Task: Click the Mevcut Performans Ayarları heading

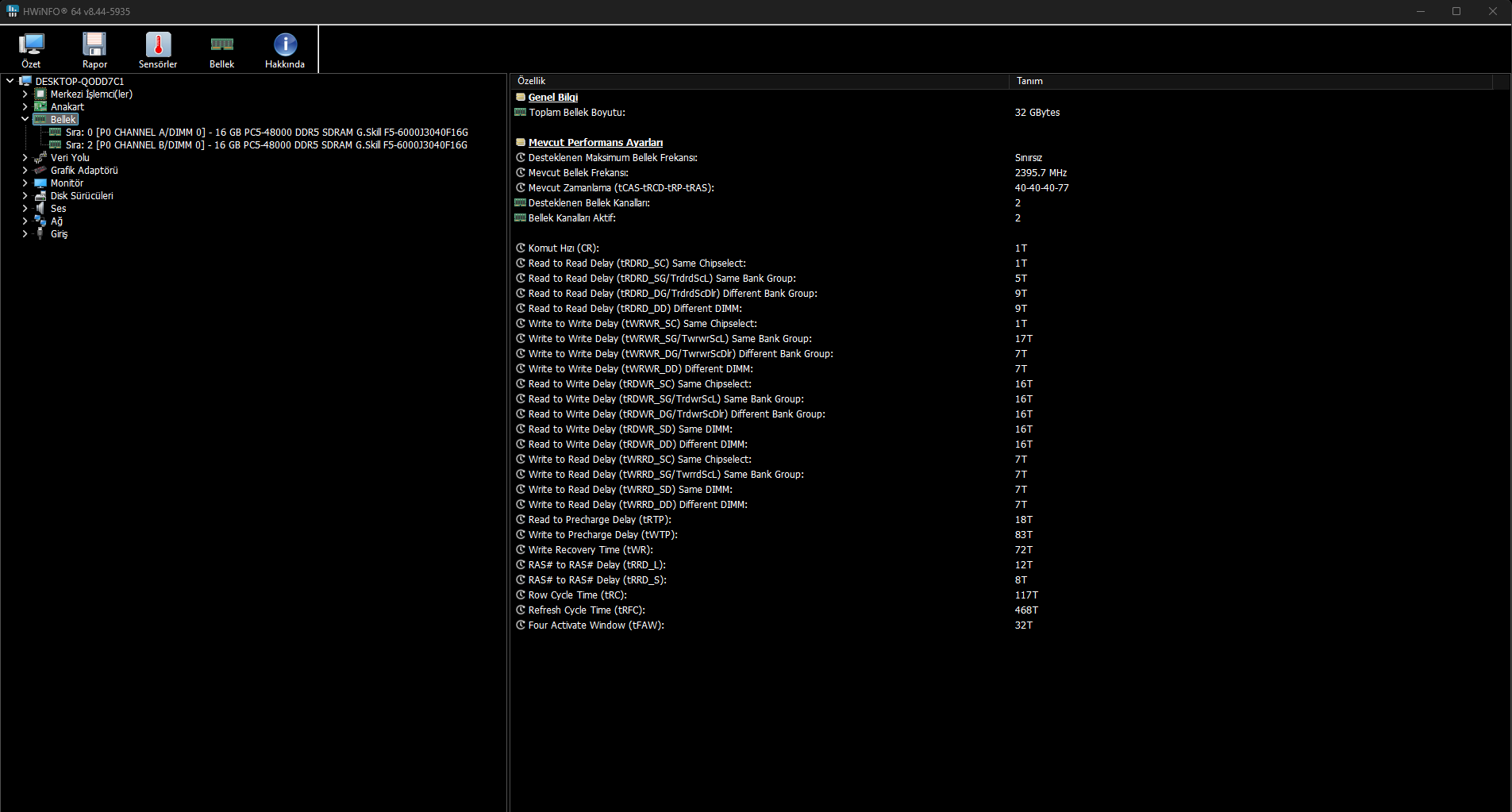Action: [595, 142]
